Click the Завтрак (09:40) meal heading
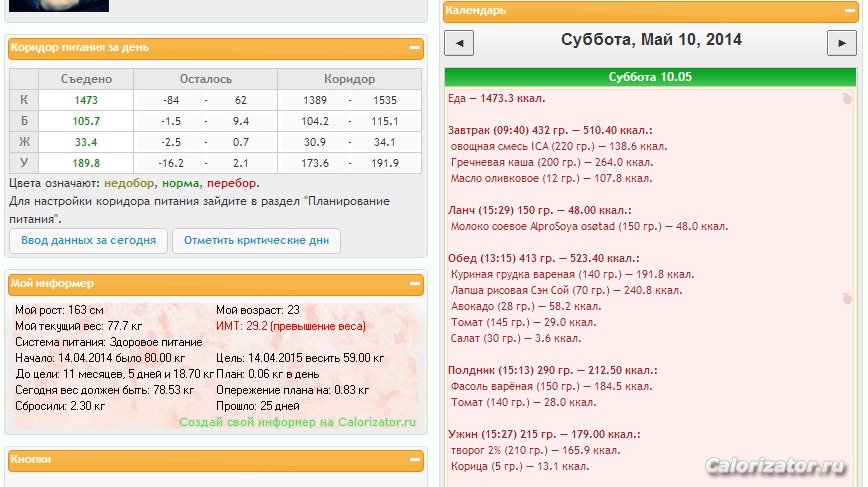This screenshot has height=487, width=868. [550, 131]
